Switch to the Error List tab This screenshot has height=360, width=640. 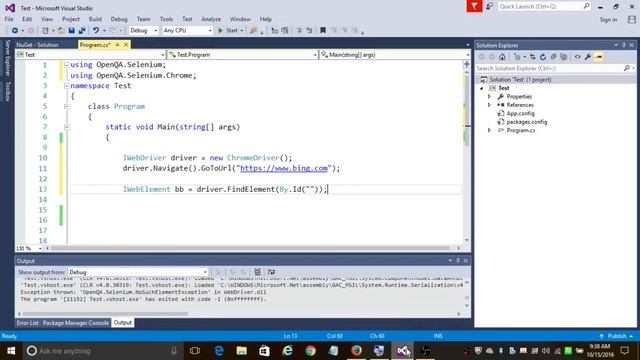coord(27,323)
